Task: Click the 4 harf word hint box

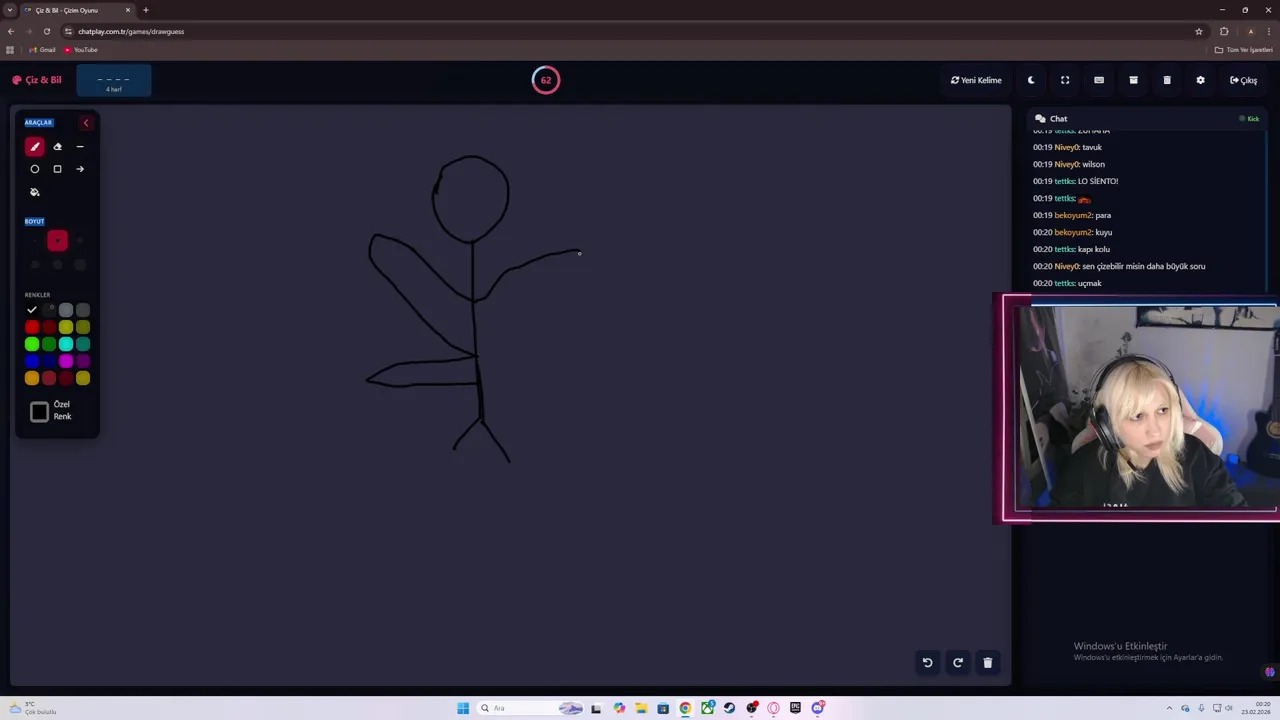Action: pos(114,81)
